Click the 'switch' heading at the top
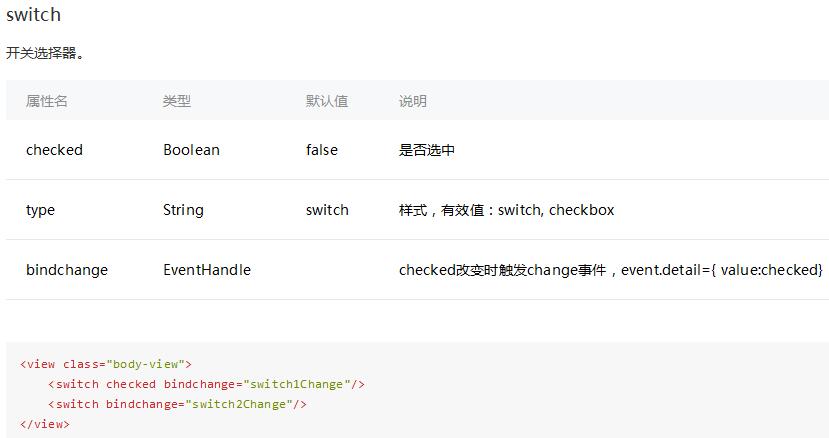 (x=33, y=15)
